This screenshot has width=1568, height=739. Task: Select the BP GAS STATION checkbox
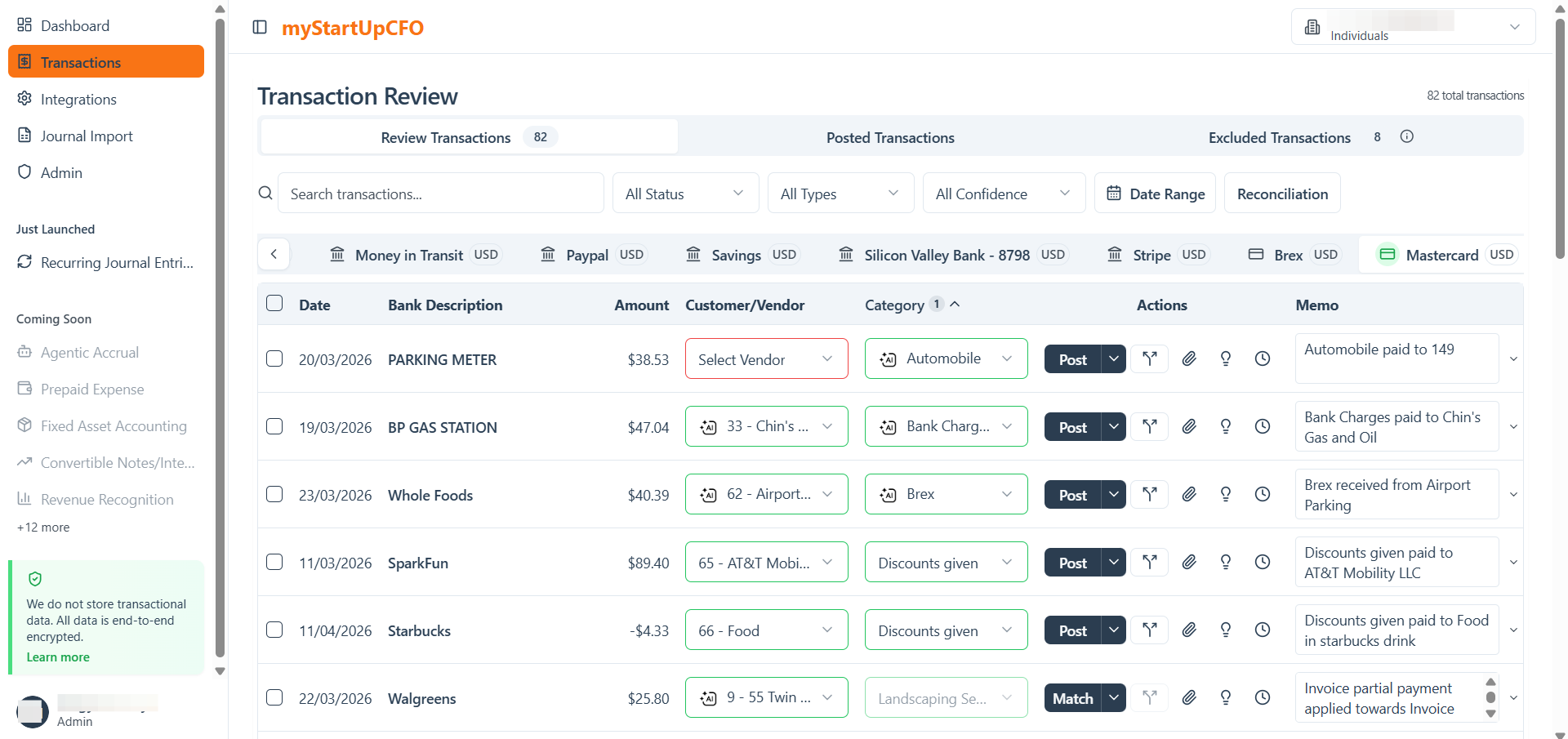(x=274, y=426)
